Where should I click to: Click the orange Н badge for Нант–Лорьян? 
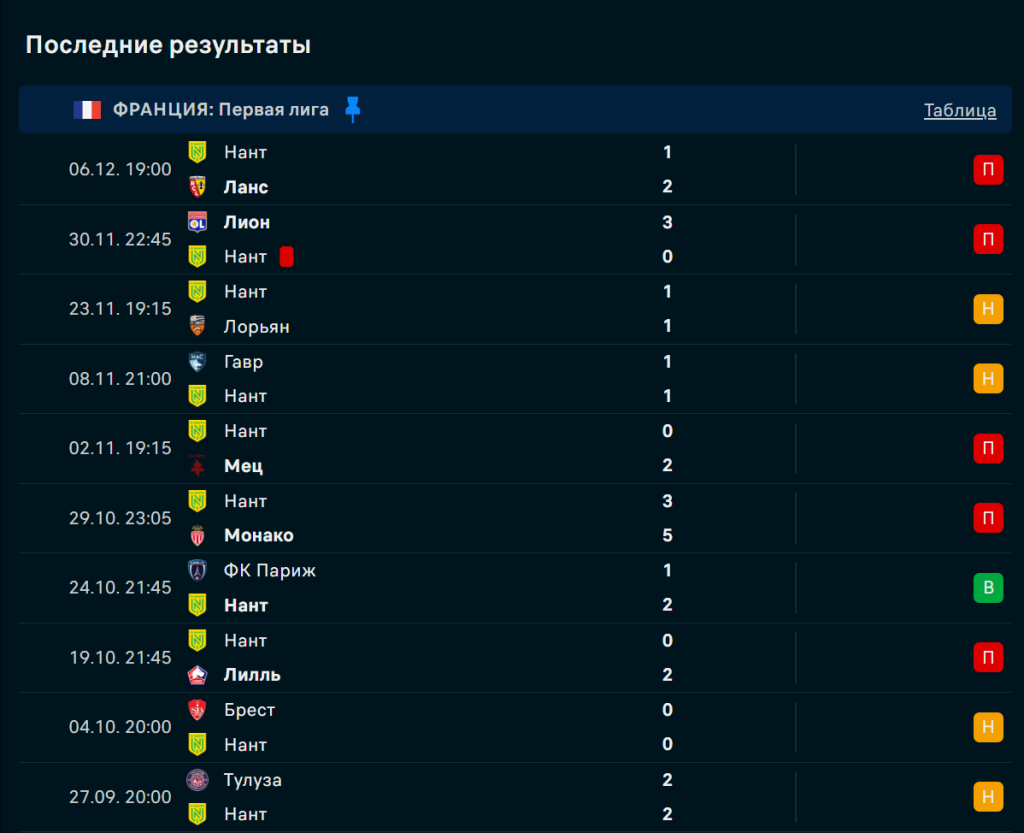pyautogui.click(x=988, y=309)
